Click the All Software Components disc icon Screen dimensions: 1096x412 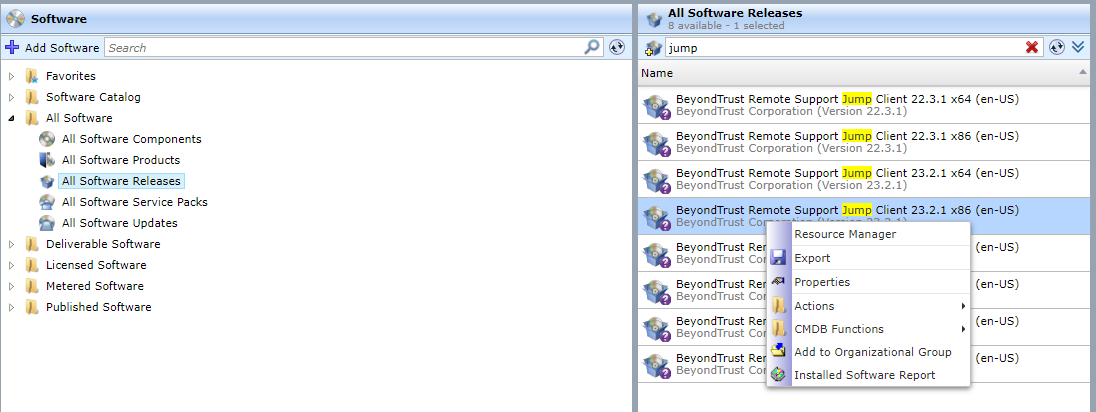click(47, 138)
